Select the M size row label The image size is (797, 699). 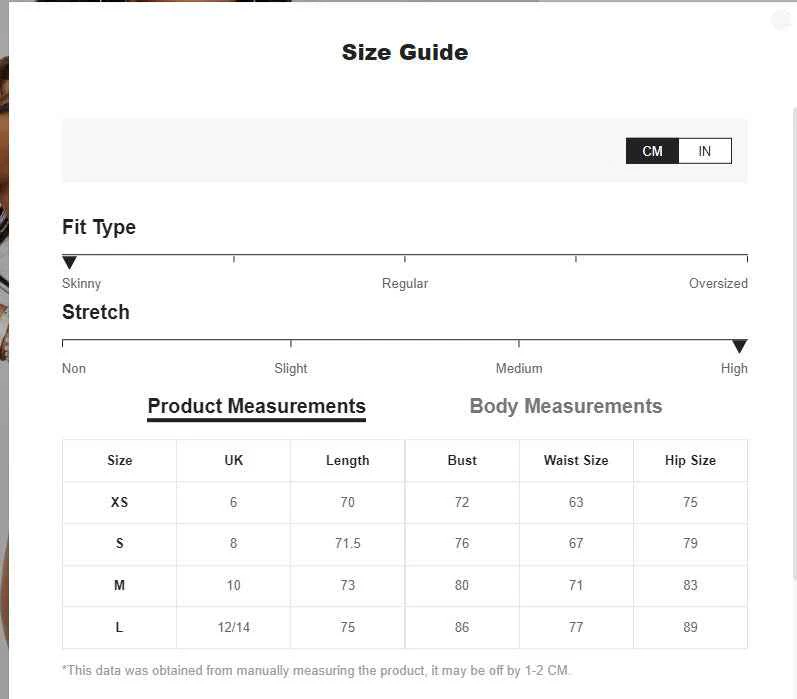click(119, 585)
